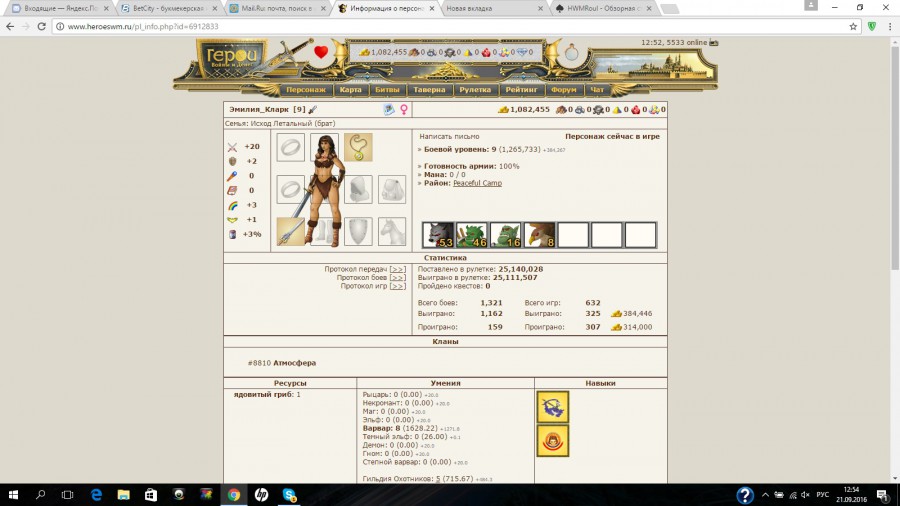Switch to the Входящие Яндекс tab
Screen dimensions: 900x506
point(60,9)
